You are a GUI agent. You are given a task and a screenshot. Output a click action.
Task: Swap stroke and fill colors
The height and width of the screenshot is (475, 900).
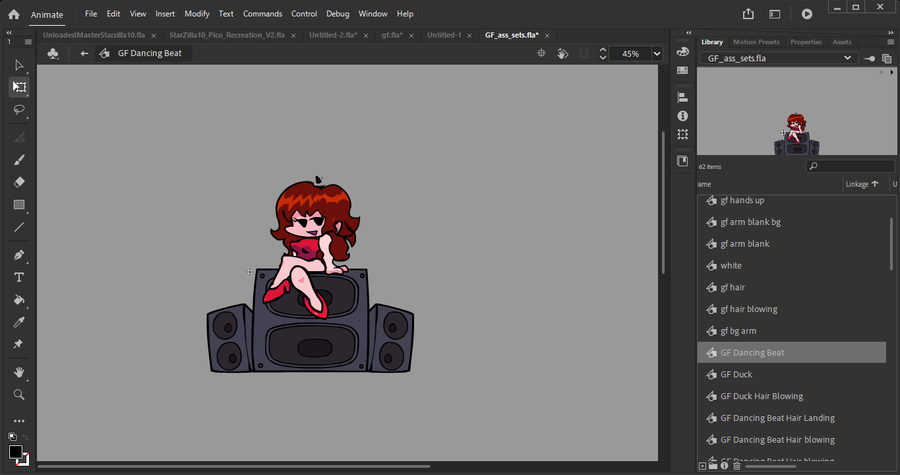click(x=25, y=437)
